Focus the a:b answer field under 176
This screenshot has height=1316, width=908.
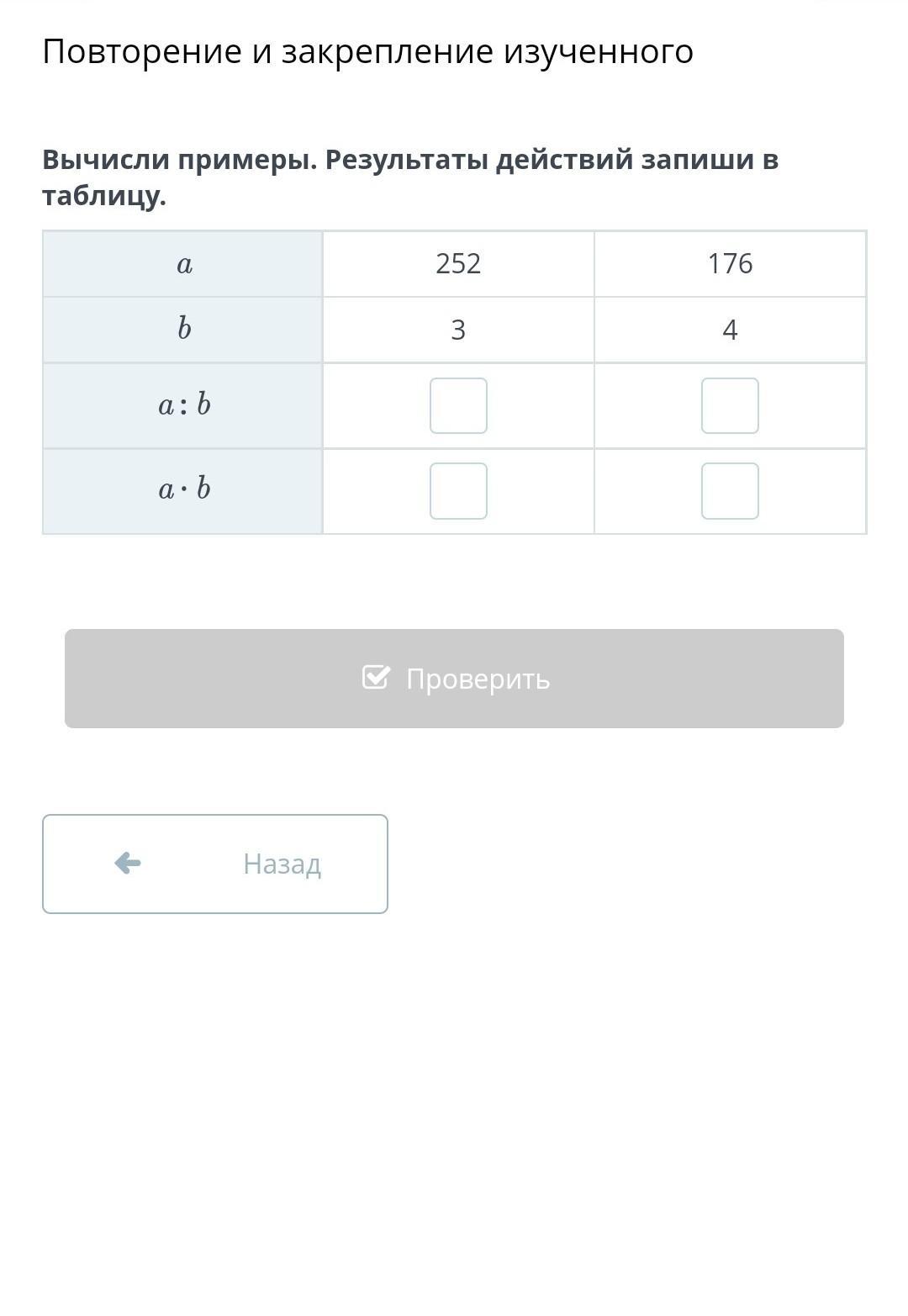(x=730, y=405)
